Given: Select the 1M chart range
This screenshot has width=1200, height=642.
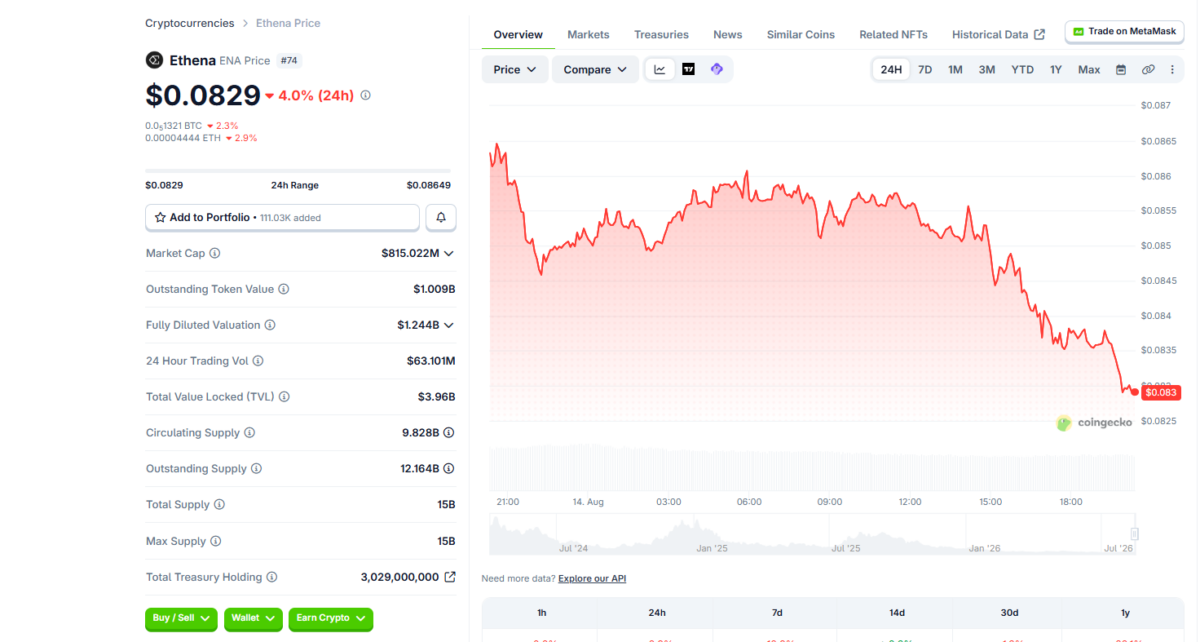Looking at the screenshot, I should [955, 69].
